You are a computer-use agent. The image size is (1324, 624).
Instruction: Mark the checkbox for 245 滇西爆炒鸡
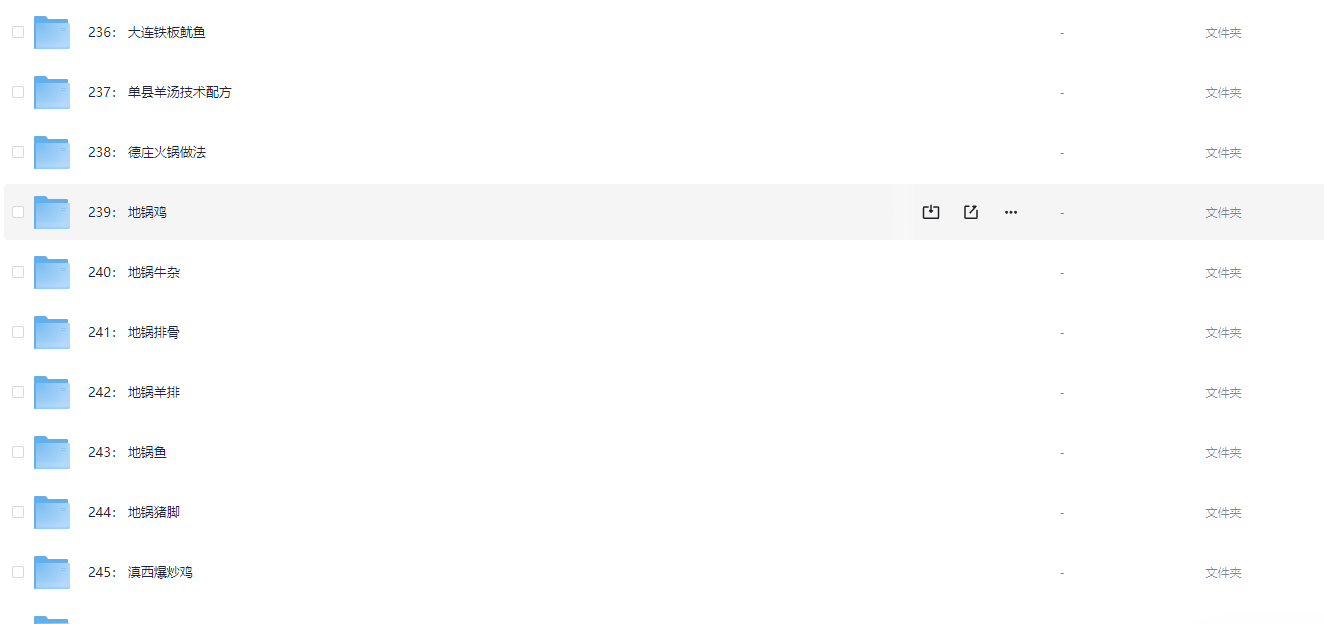18,572
